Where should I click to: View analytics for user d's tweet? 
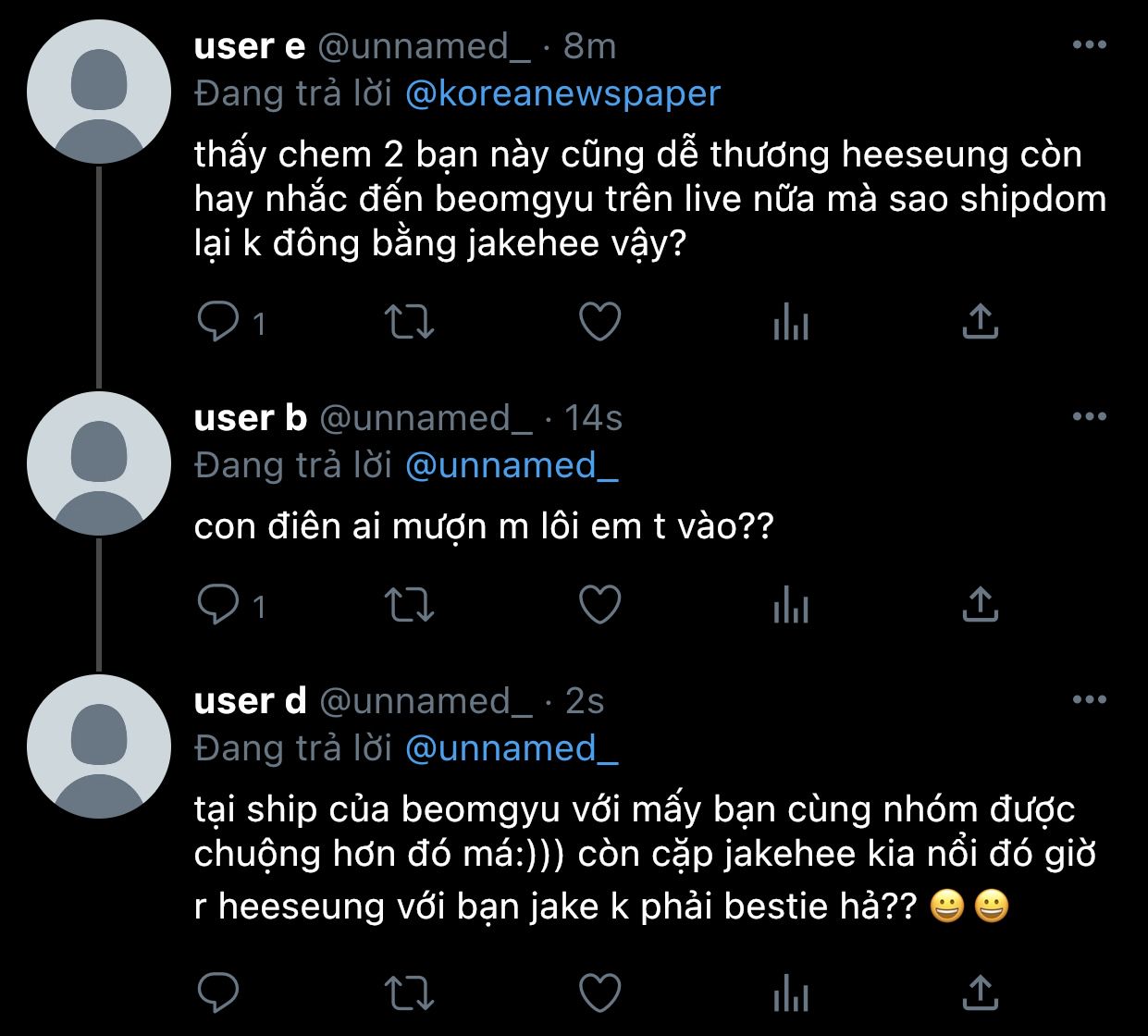tap(791, 993)
